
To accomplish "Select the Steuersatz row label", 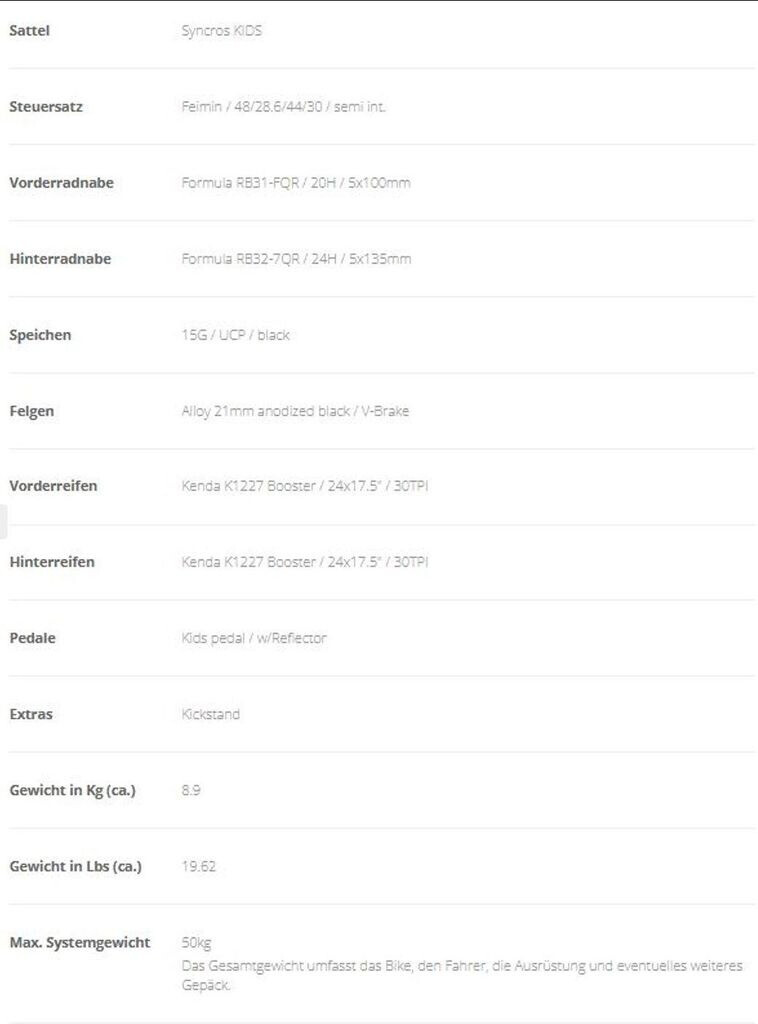I will pyautogui.click(x=46, y=107).
